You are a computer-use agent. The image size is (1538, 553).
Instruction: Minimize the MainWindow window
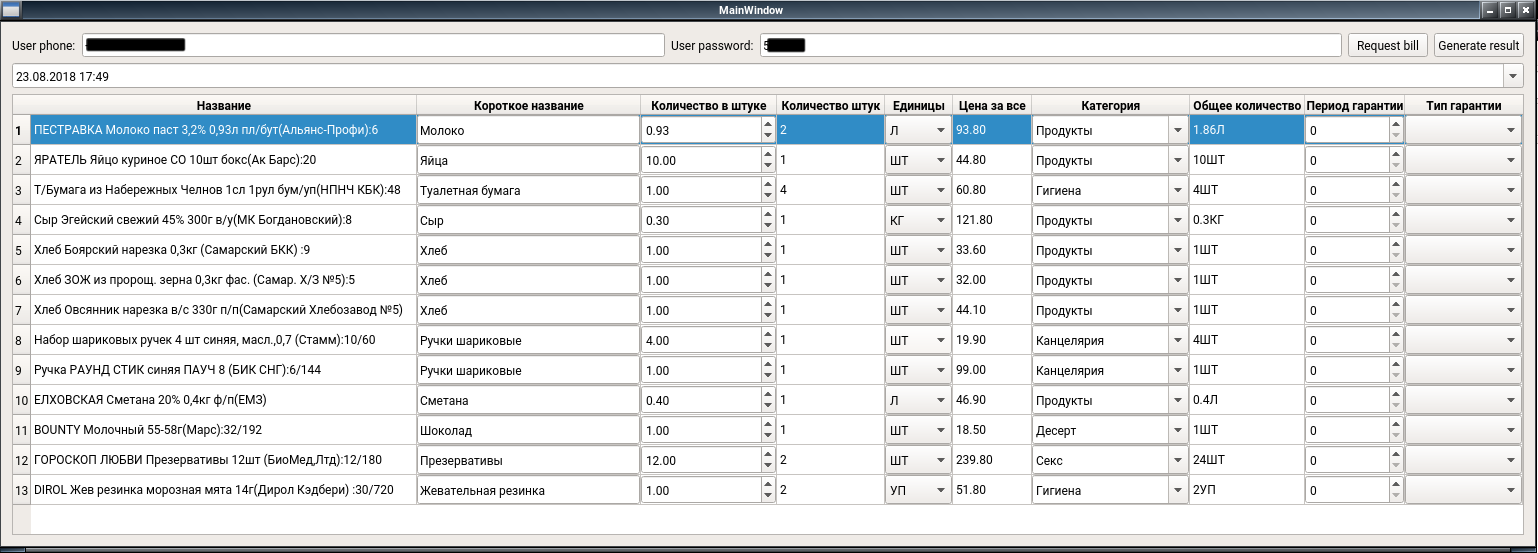(1490, 9)
